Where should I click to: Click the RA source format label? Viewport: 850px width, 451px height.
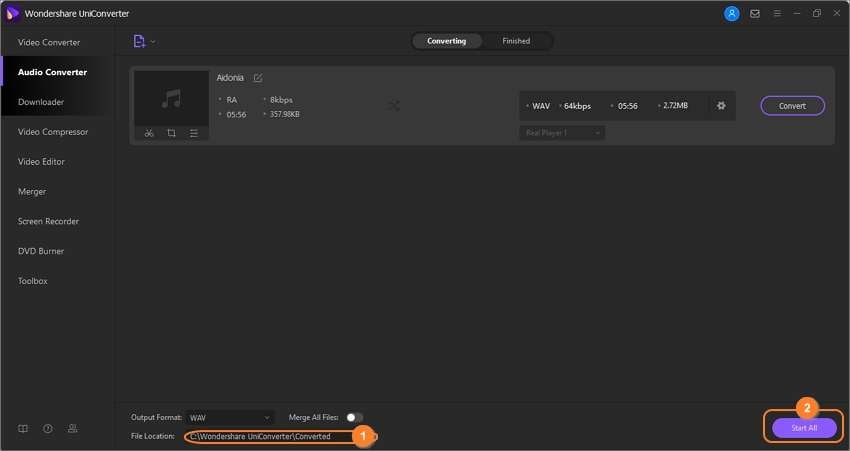coord(231,100)
